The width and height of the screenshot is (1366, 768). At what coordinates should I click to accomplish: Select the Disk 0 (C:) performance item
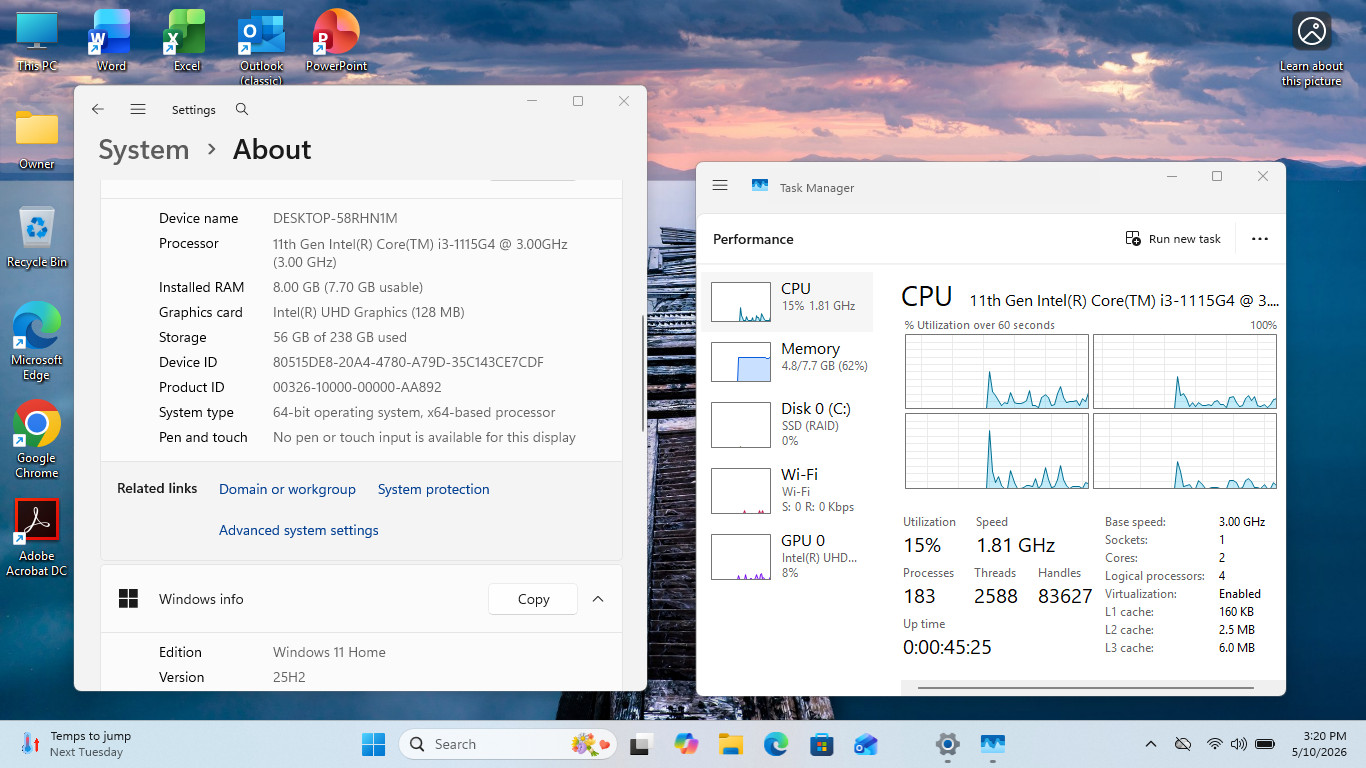[787, 424]
